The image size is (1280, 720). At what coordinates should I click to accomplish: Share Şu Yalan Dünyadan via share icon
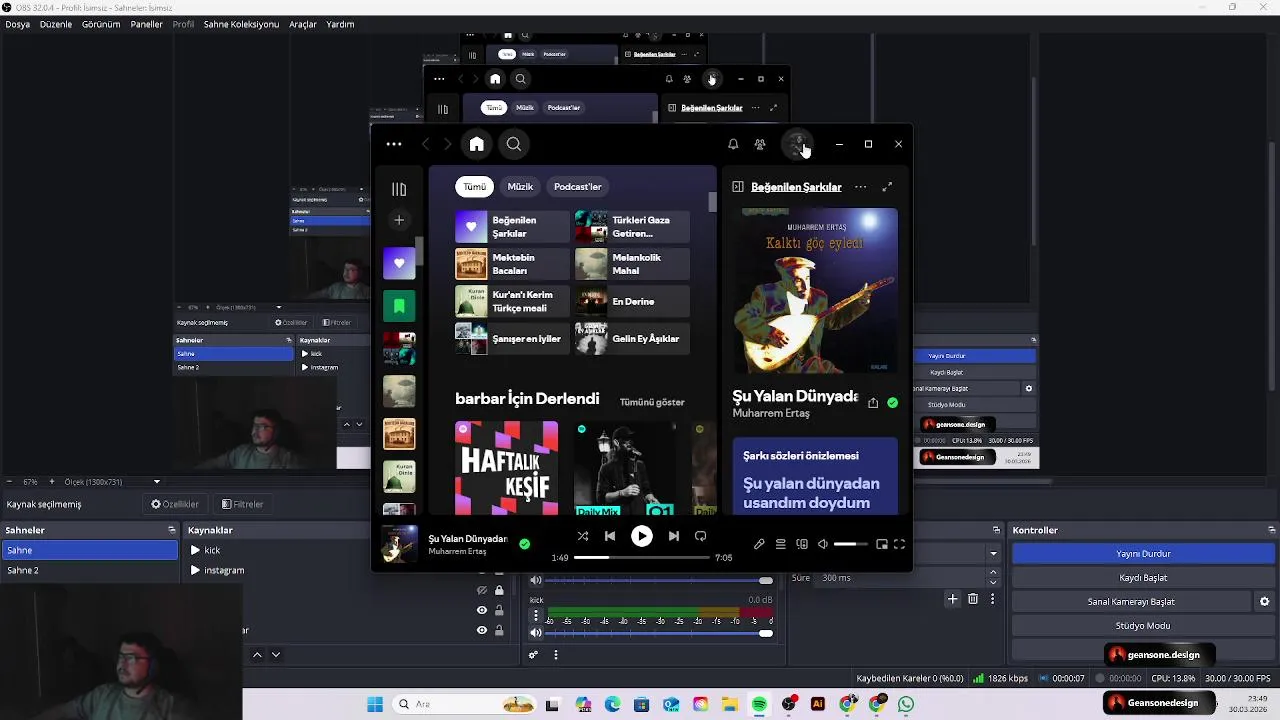point(873,403)
